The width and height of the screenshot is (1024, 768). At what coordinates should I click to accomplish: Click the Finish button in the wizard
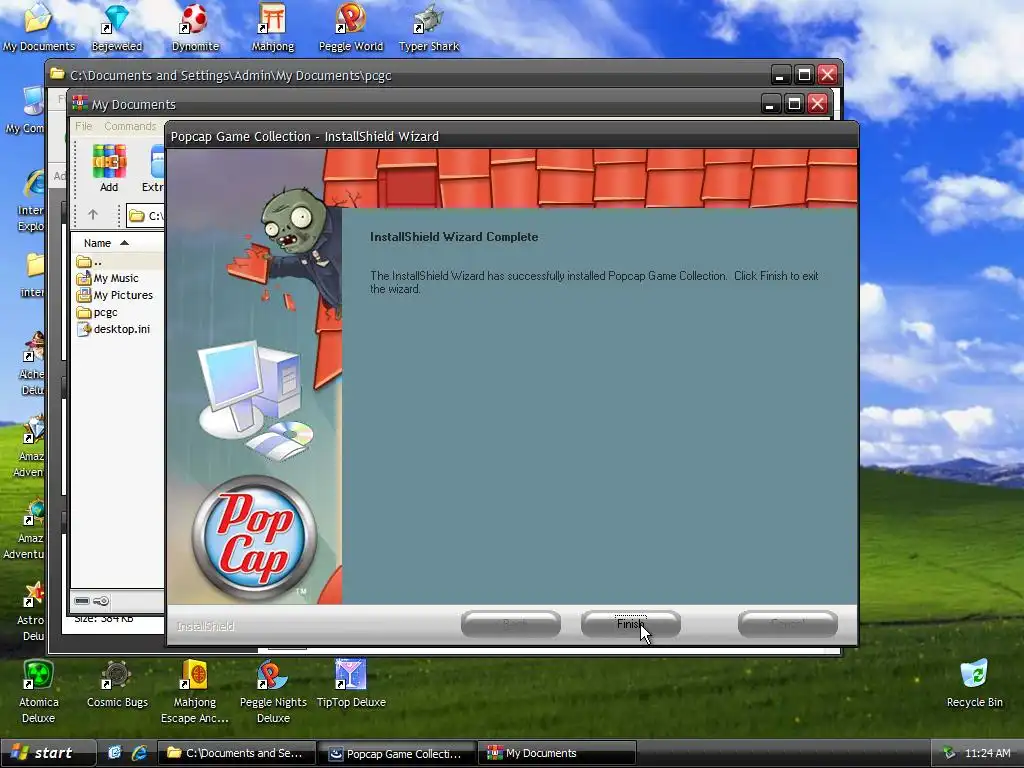630,624
